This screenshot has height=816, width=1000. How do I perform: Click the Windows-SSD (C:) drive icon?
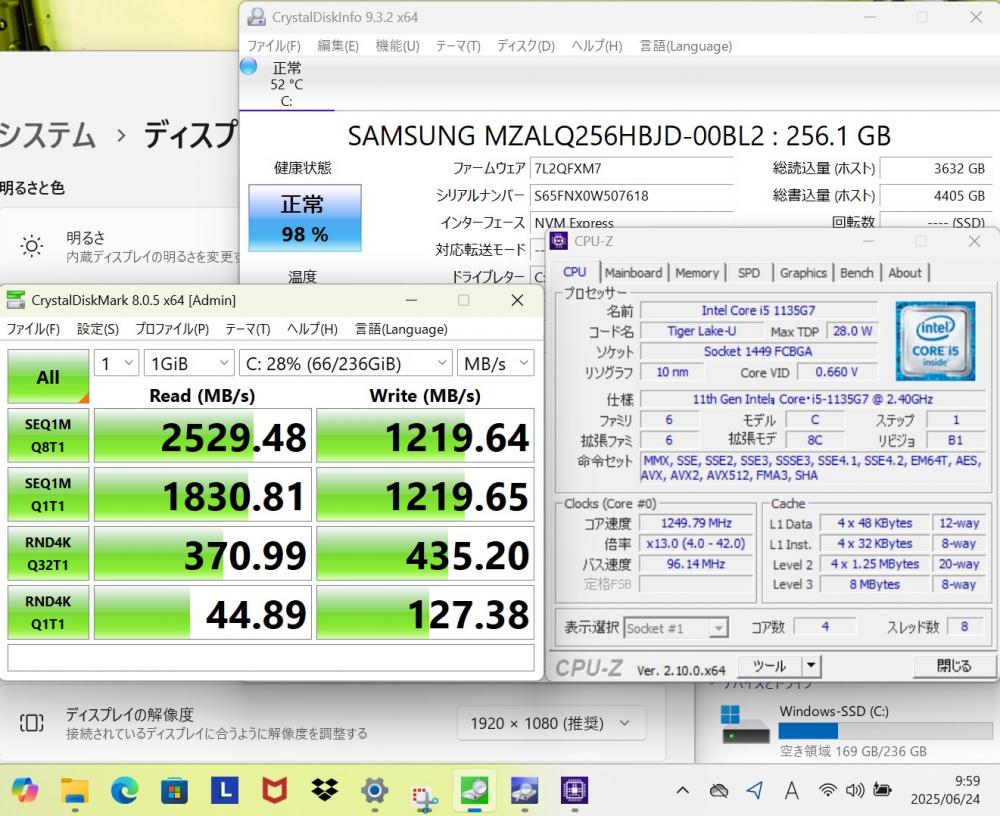point(744,725)
